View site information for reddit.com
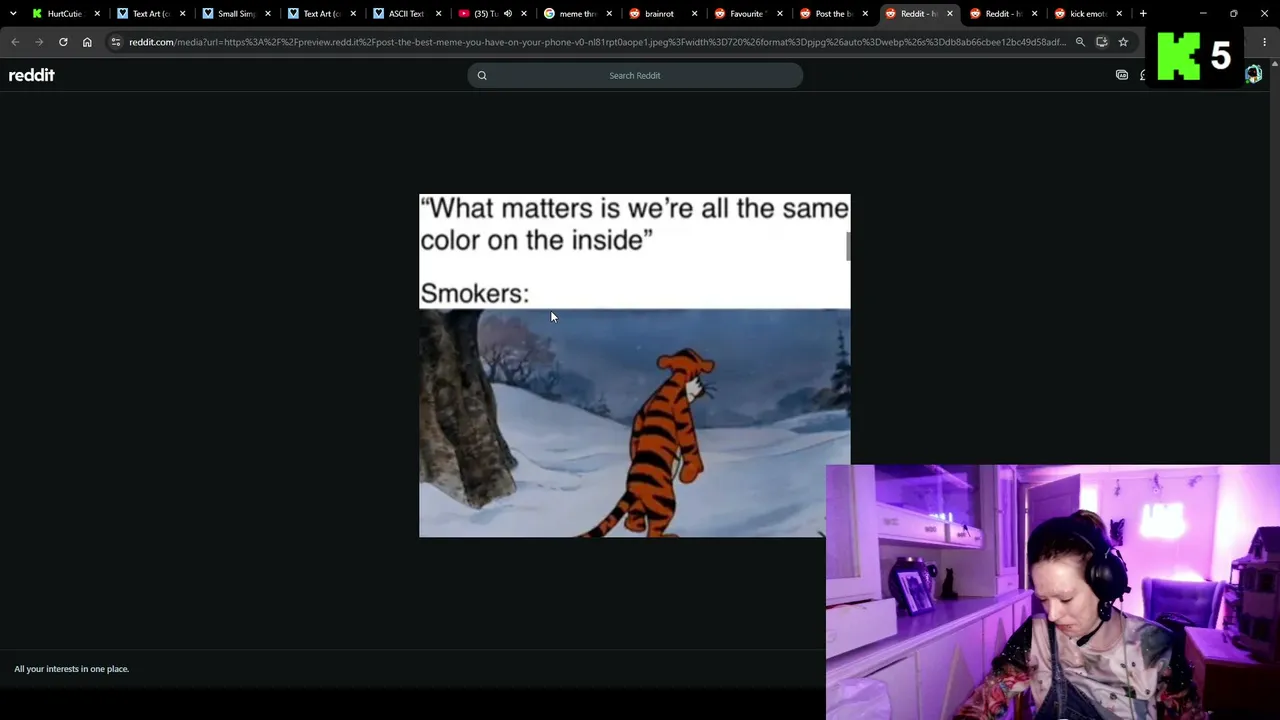The height and width of the screenshot is (720, 1280). coord(116,42)
